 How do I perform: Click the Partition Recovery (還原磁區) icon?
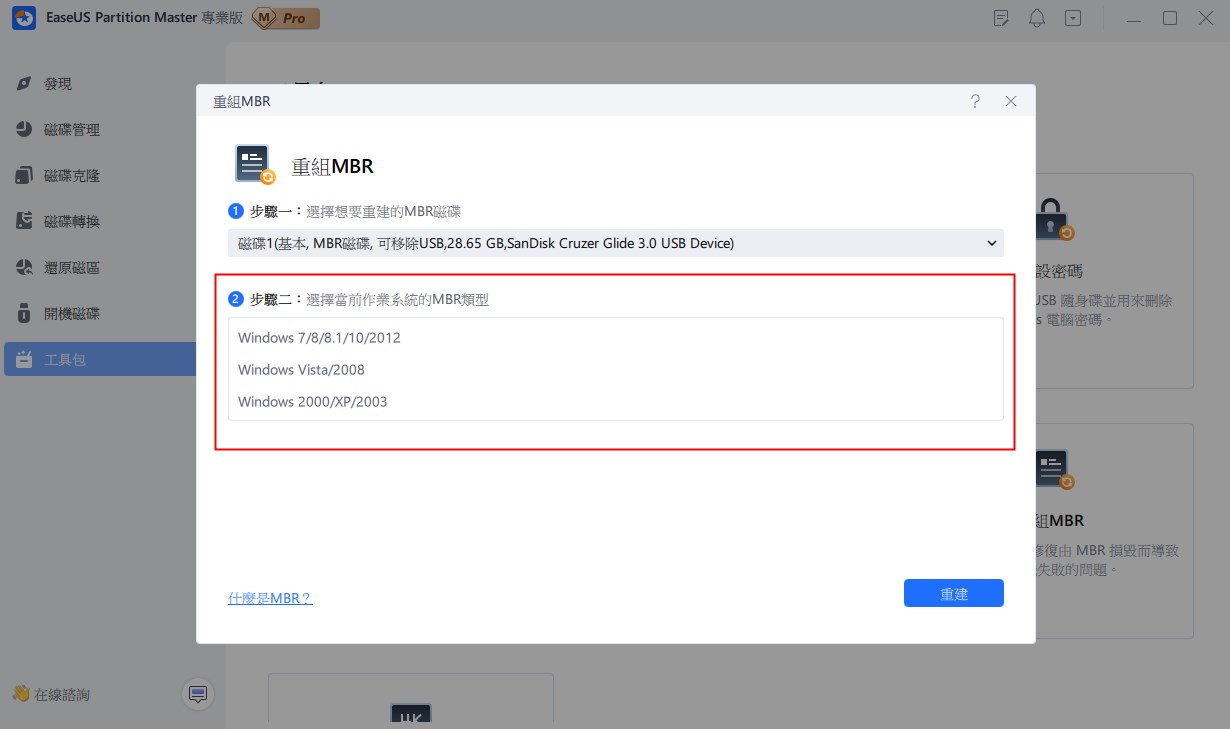click(24, 268)
